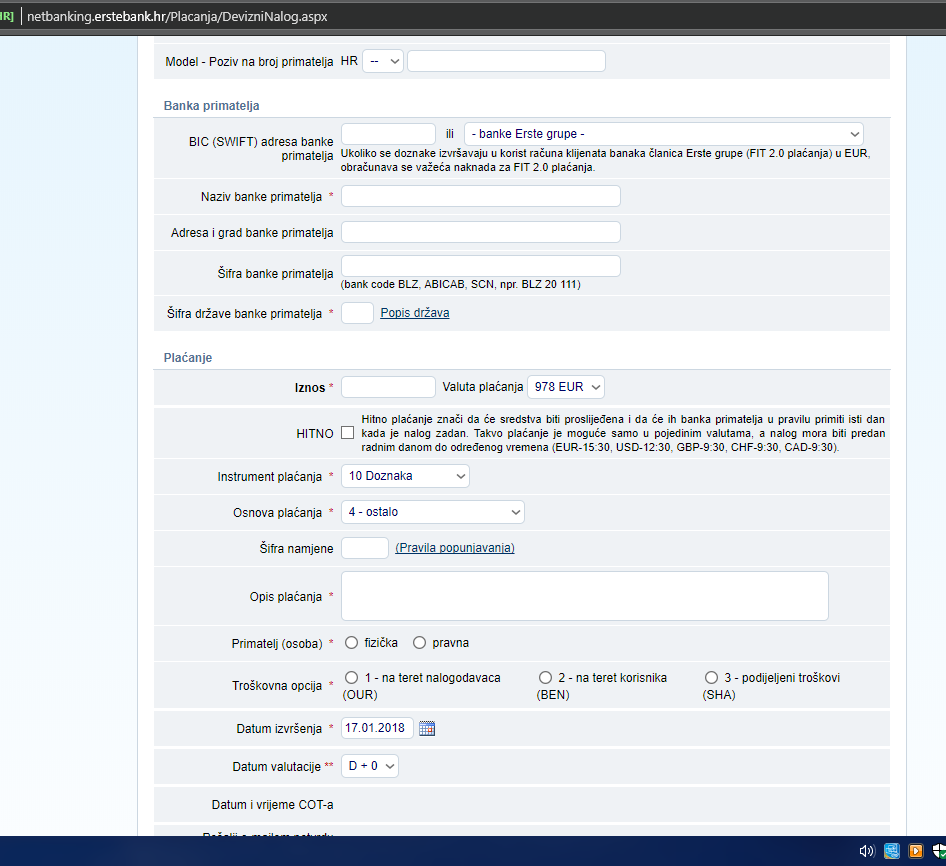Focus the Iznos amount field
The height and width of the screenshot is (866, 946).
(389, 387)
